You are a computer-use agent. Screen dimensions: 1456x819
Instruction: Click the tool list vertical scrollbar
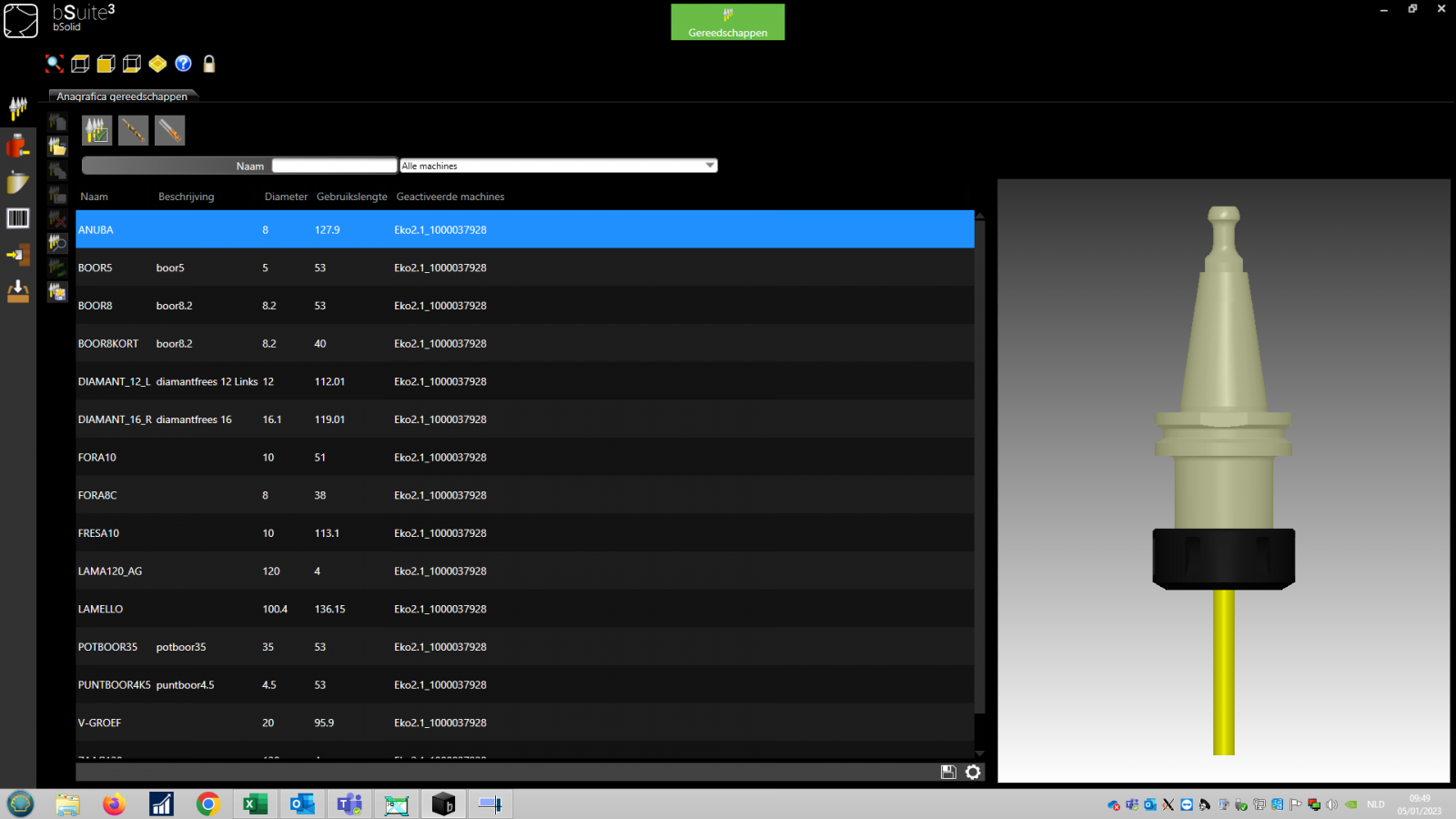click(x=979, y=466)
